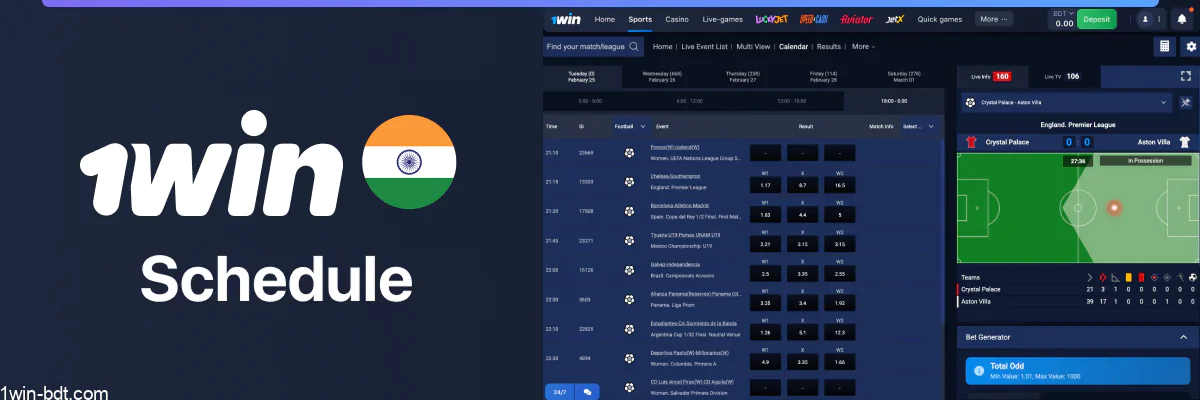Select Wednesday February 26 date tab
Viewport: 1200px width, 400px height.
[x=662, y=76]
